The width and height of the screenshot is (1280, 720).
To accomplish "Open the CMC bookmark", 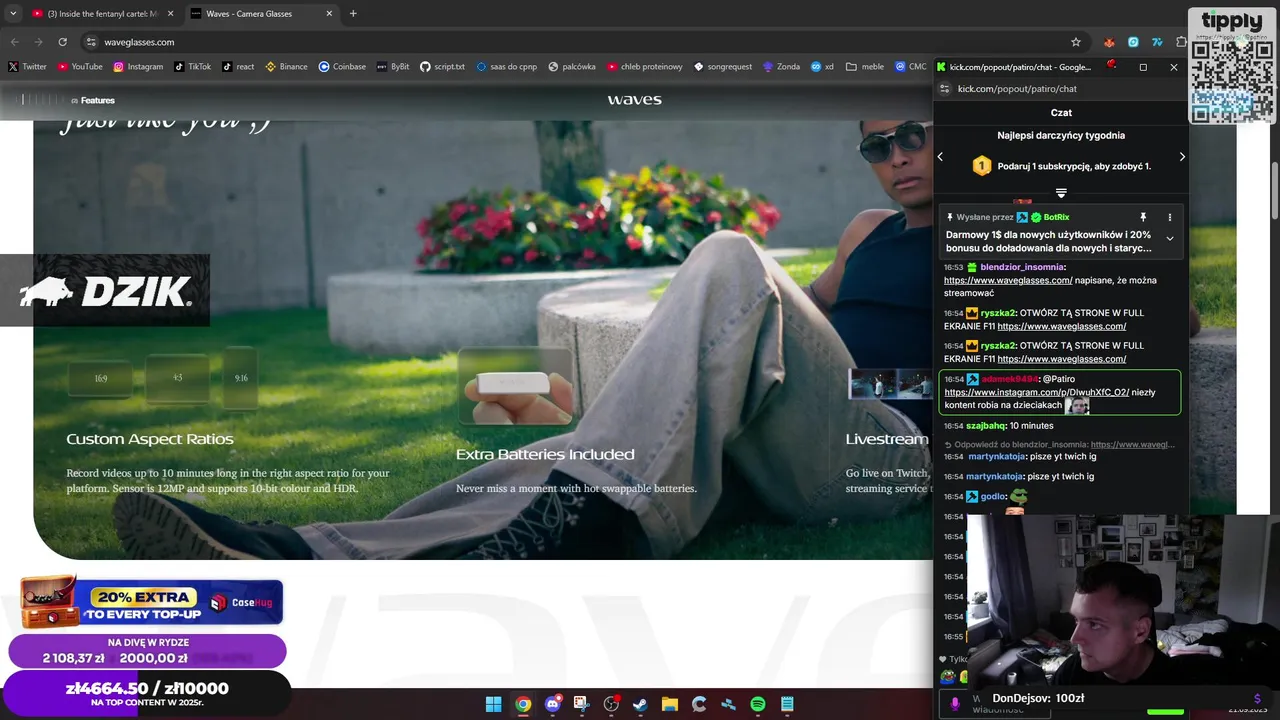I will click(910, 67).
